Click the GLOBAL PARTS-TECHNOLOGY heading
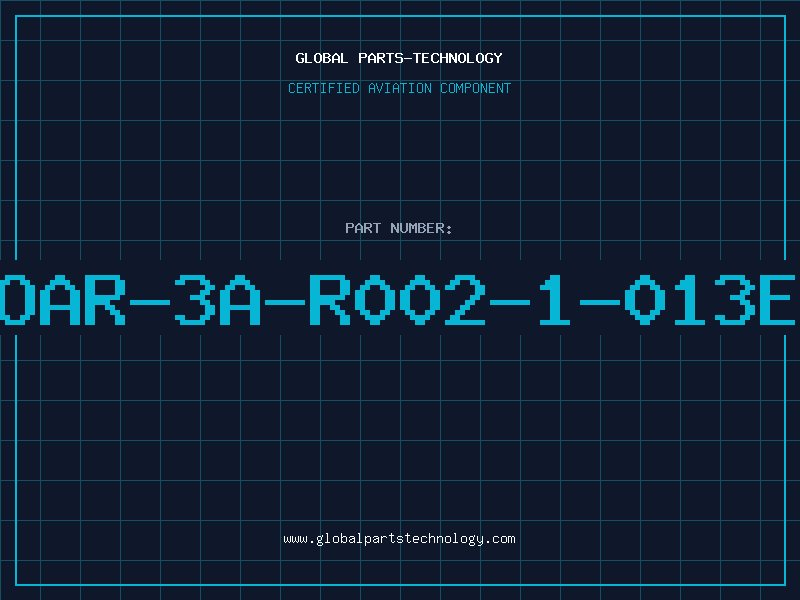 [x=399, y=58]
